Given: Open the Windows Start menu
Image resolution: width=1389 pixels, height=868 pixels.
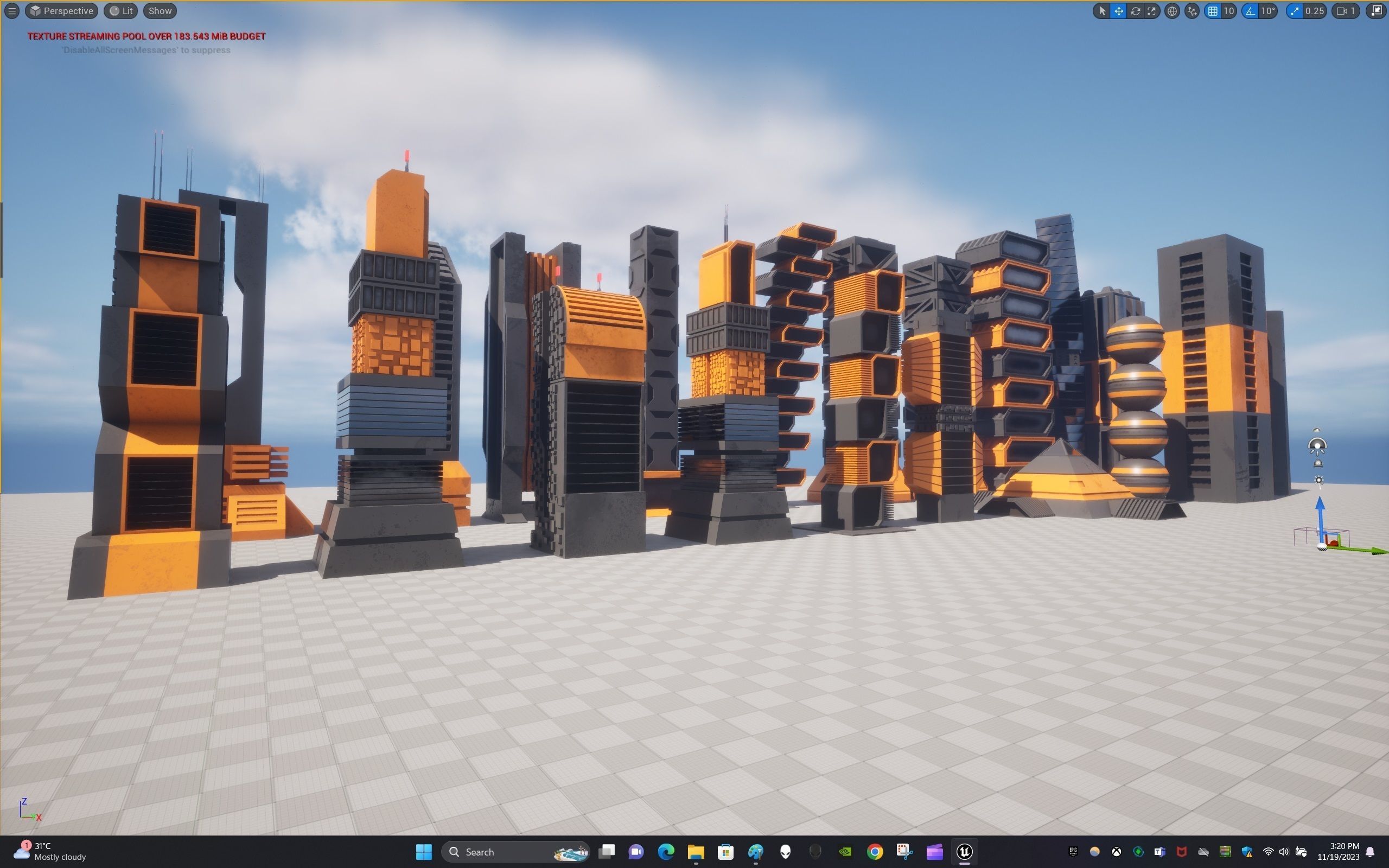Looking at the screenshot, I should click(424, 851).
